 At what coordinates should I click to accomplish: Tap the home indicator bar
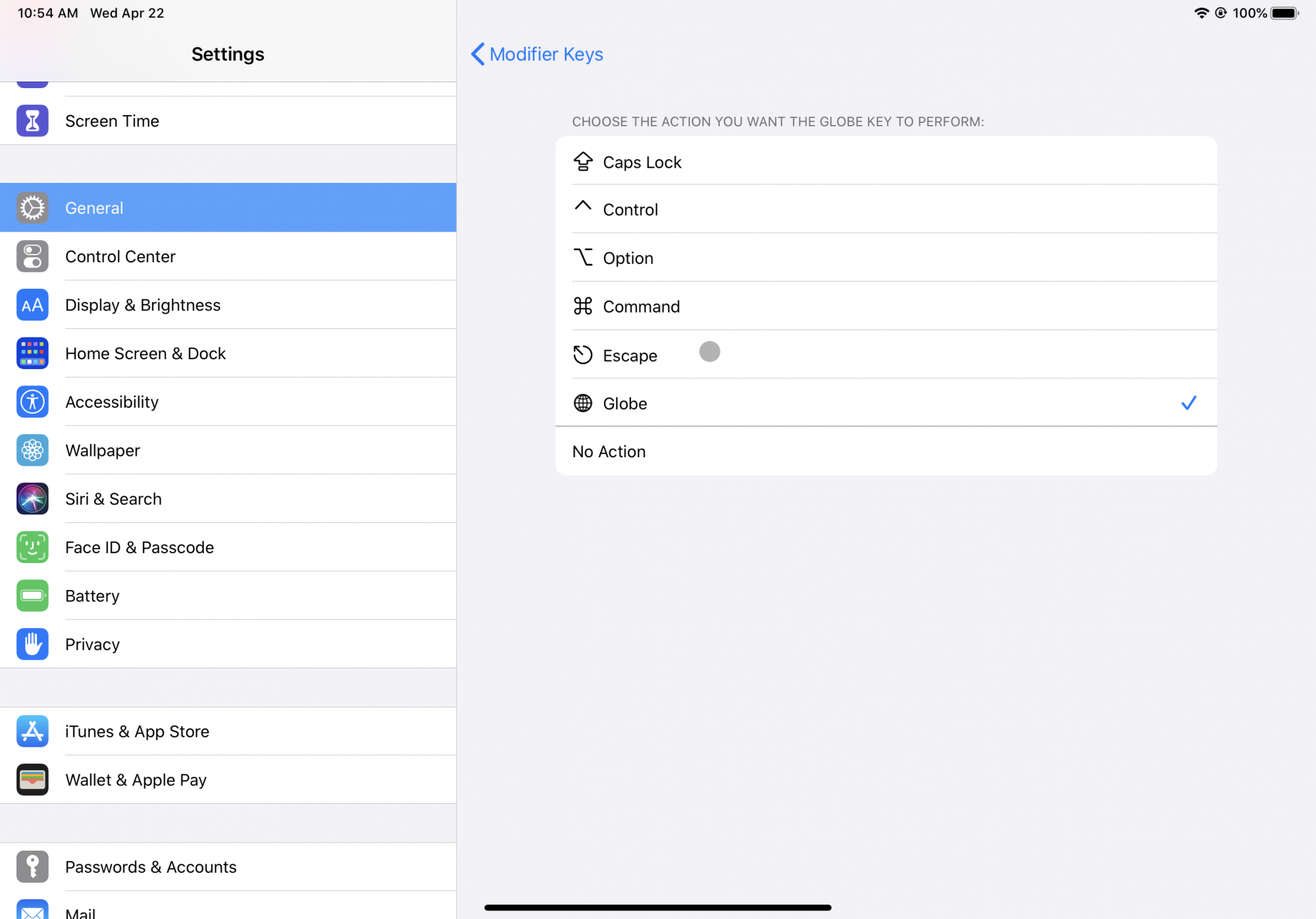click(x=658, y=907)
